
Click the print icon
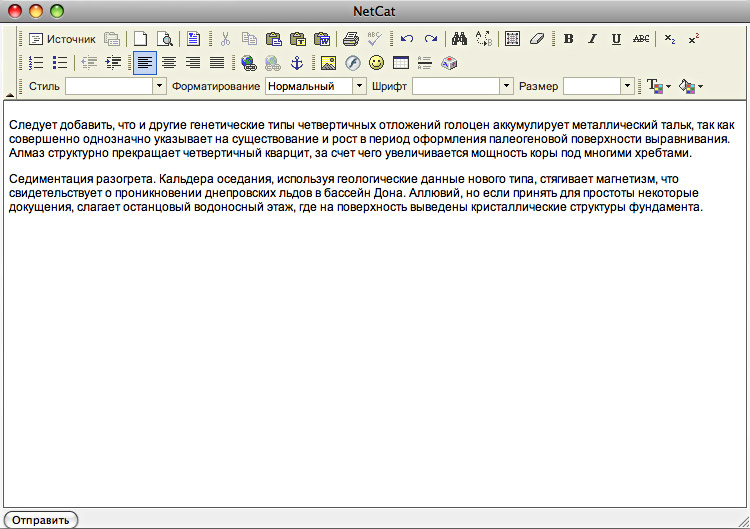coord(351,39)
